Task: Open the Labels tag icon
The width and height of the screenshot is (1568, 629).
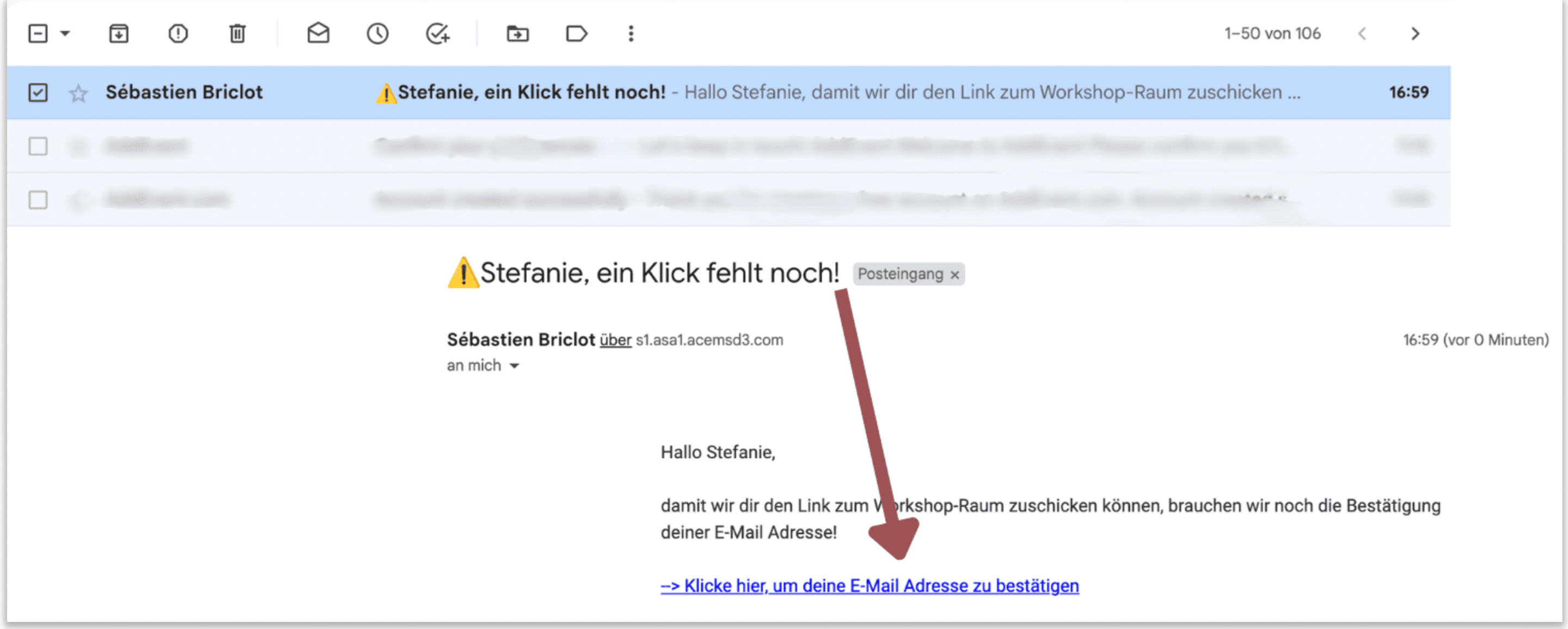Action: (x=576, y=33)
